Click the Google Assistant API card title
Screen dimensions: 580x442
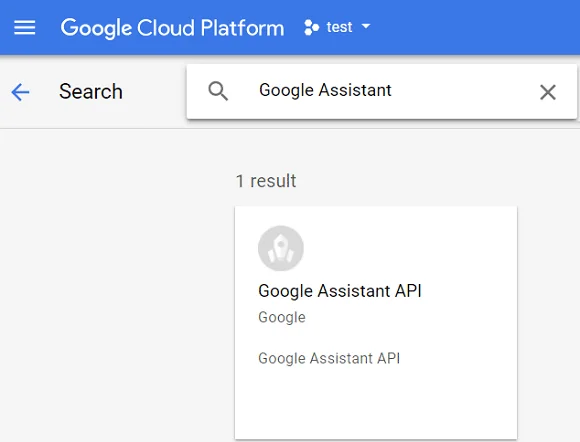click(340, 291)
